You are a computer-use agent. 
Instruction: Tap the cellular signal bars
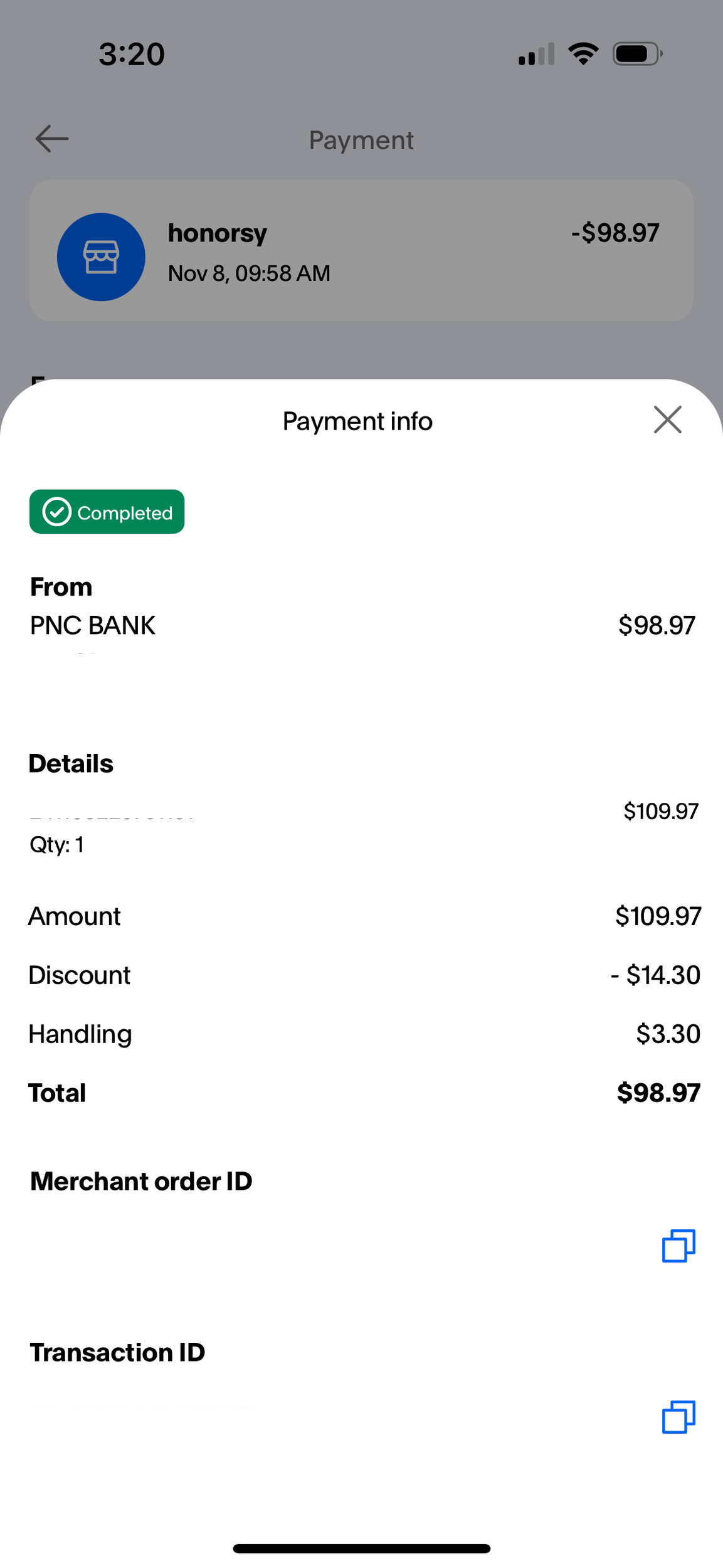coord(536,55)
